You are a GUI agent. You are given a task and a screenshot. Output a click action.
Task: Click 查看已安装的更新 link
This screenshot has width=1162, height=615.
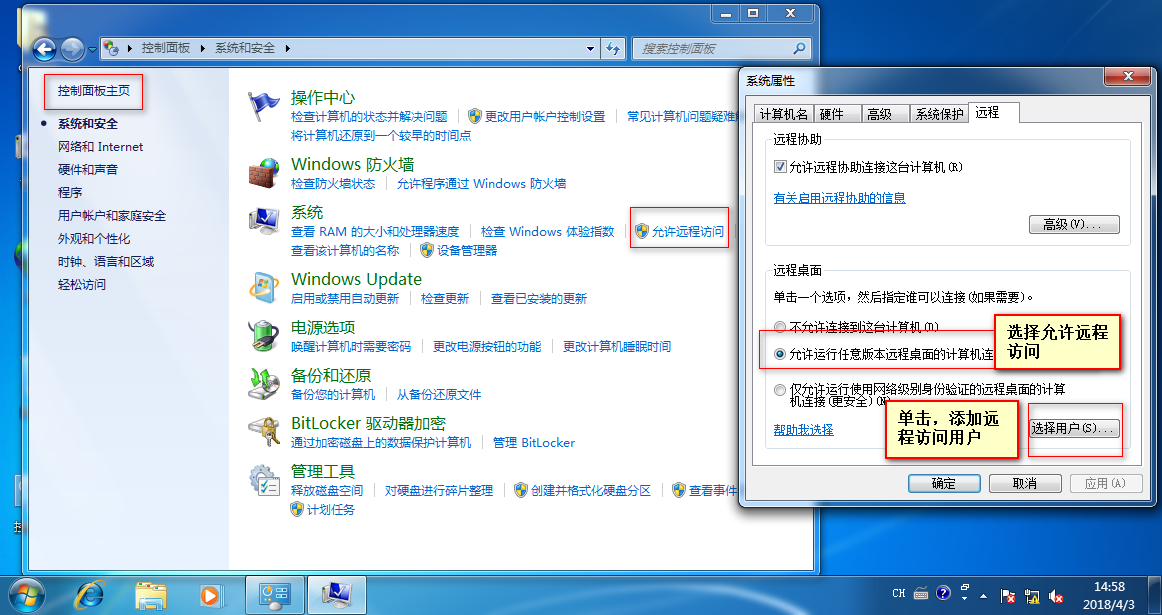(x=539, y=299)
